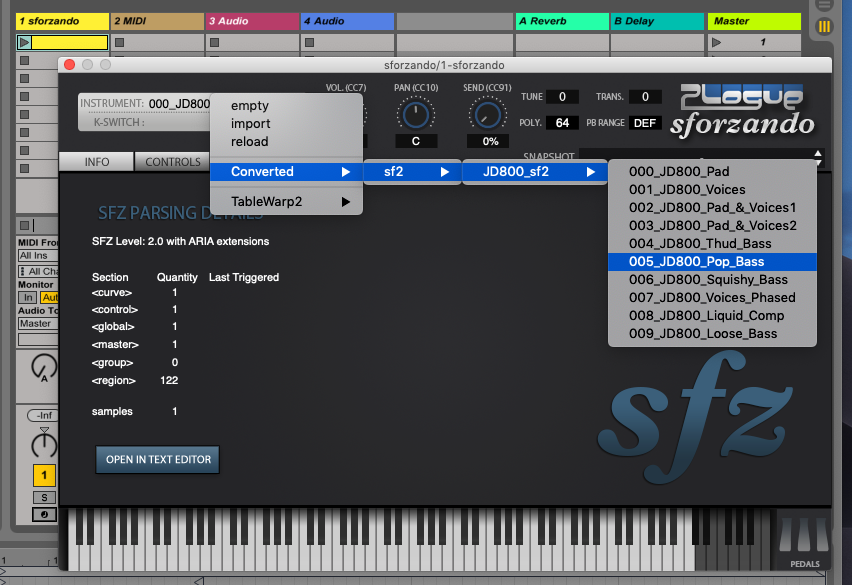
Task: Click the <region> quantity 122
Action: (169, 380)
